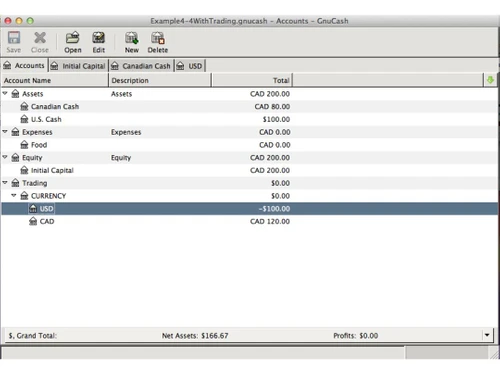Viewport: 500px width, 375px height.
Task: Select the Canadian Cash account row
Action: point(249,107)
